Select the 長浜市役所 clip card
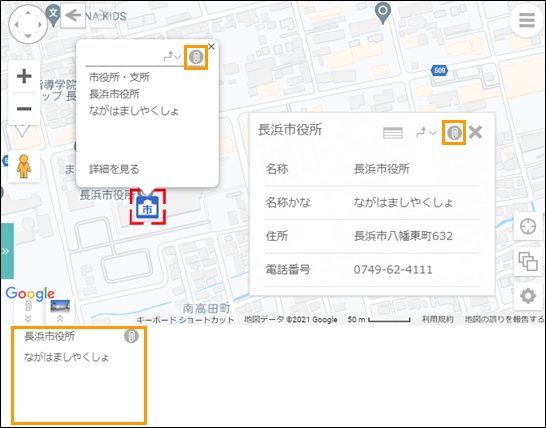Screen dimensions: 546x428 point(79,375)
